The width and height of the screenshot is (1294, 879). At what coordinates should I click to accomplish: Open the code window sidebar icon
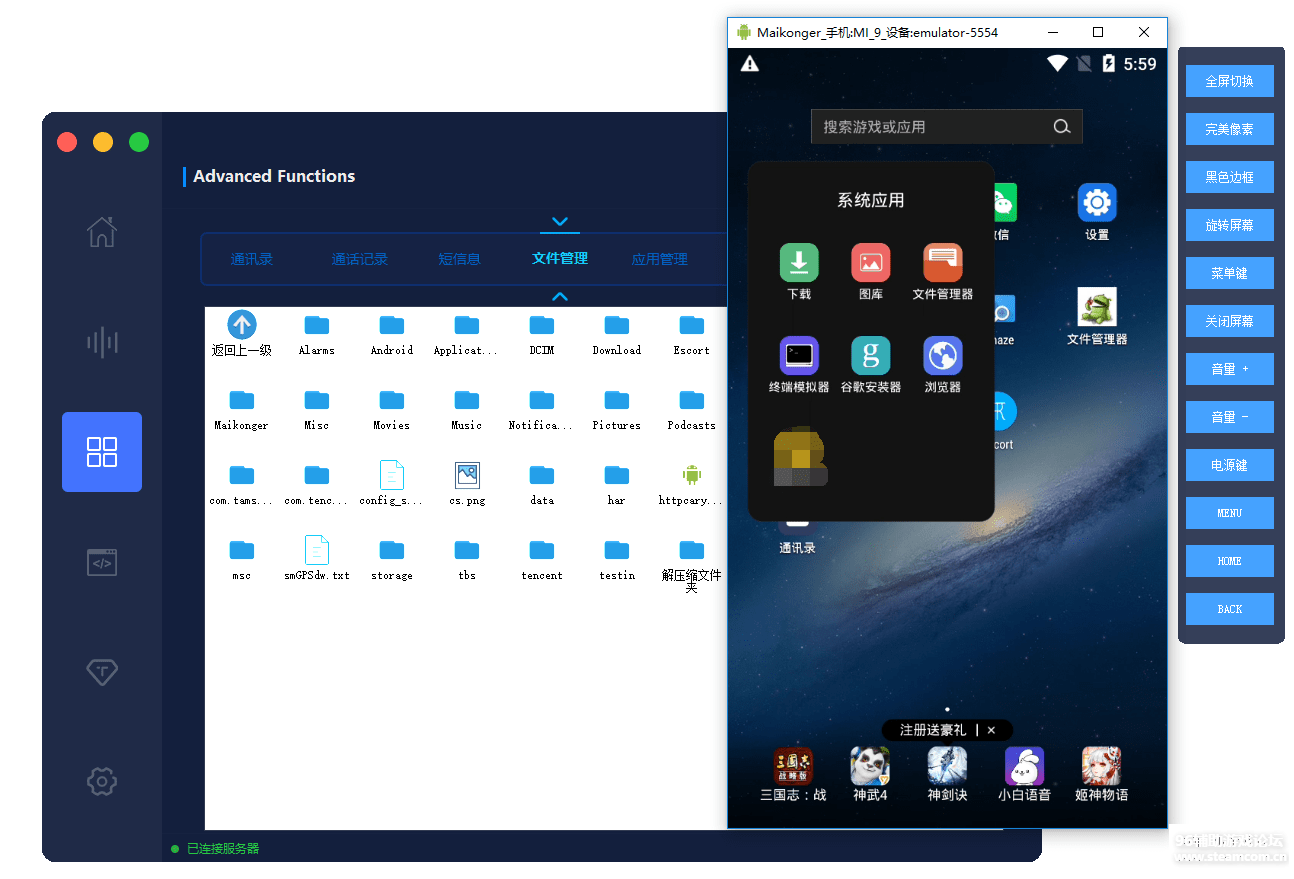tap(102, 562)
